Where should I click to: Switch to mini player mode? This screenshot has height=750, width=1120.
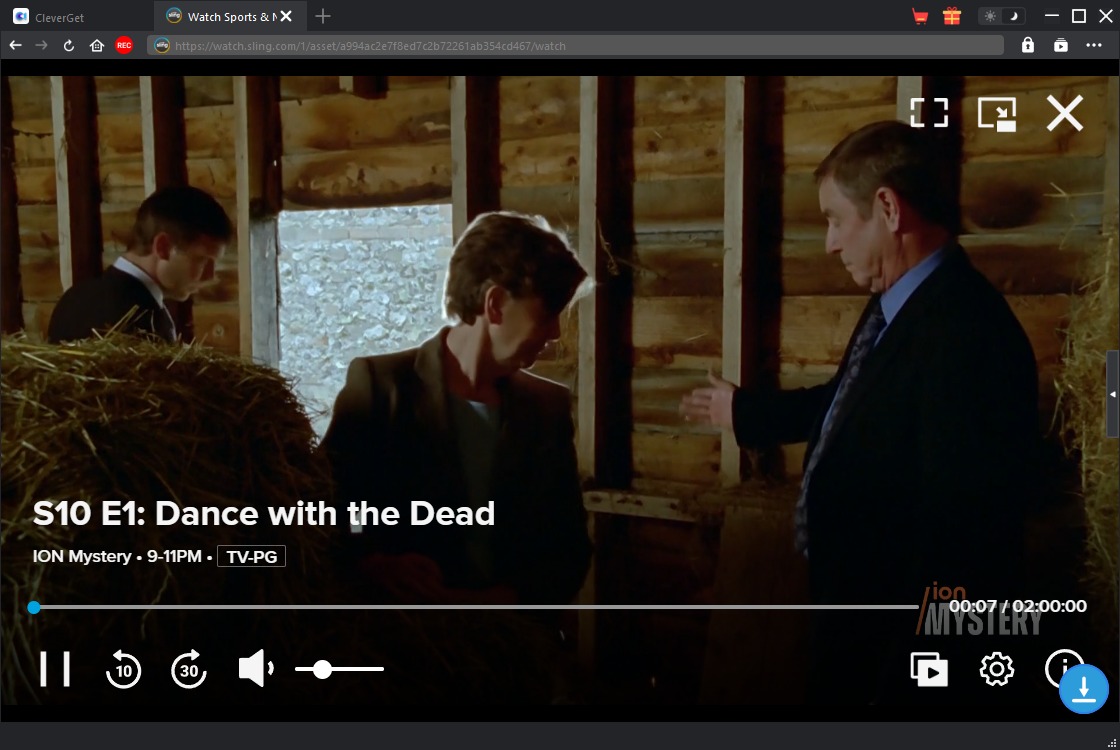pyautogui.click(x=997, y=113)
